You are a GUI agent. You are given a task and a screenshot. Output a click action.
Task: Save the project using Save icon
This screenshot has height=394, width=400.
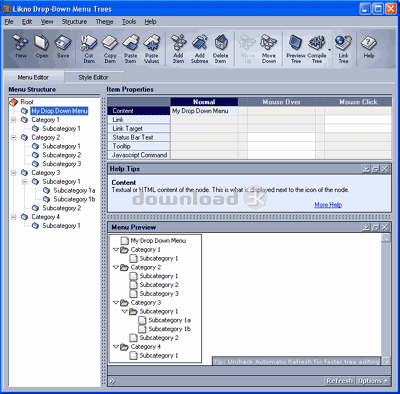[x=63, y=47]
